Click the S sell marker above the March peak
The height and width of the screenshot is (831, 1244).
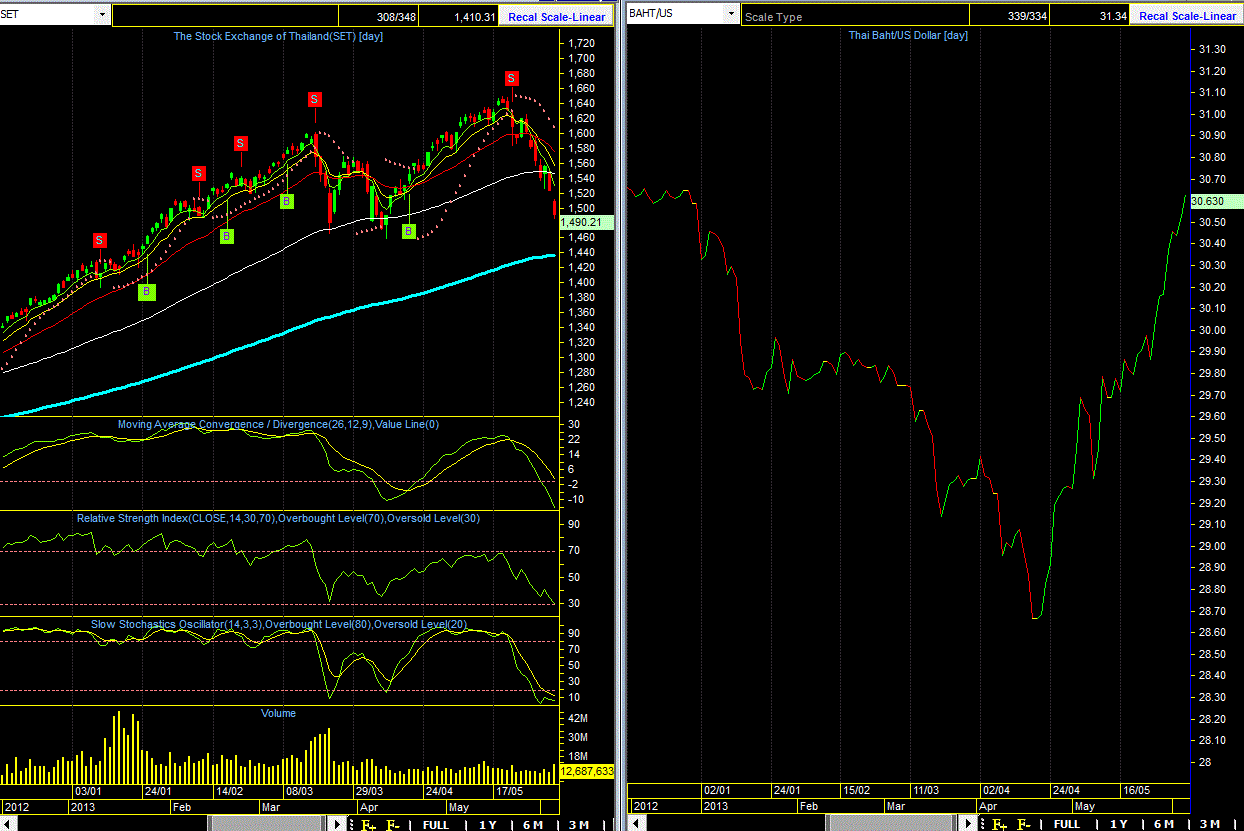click(x=314, y=99)
